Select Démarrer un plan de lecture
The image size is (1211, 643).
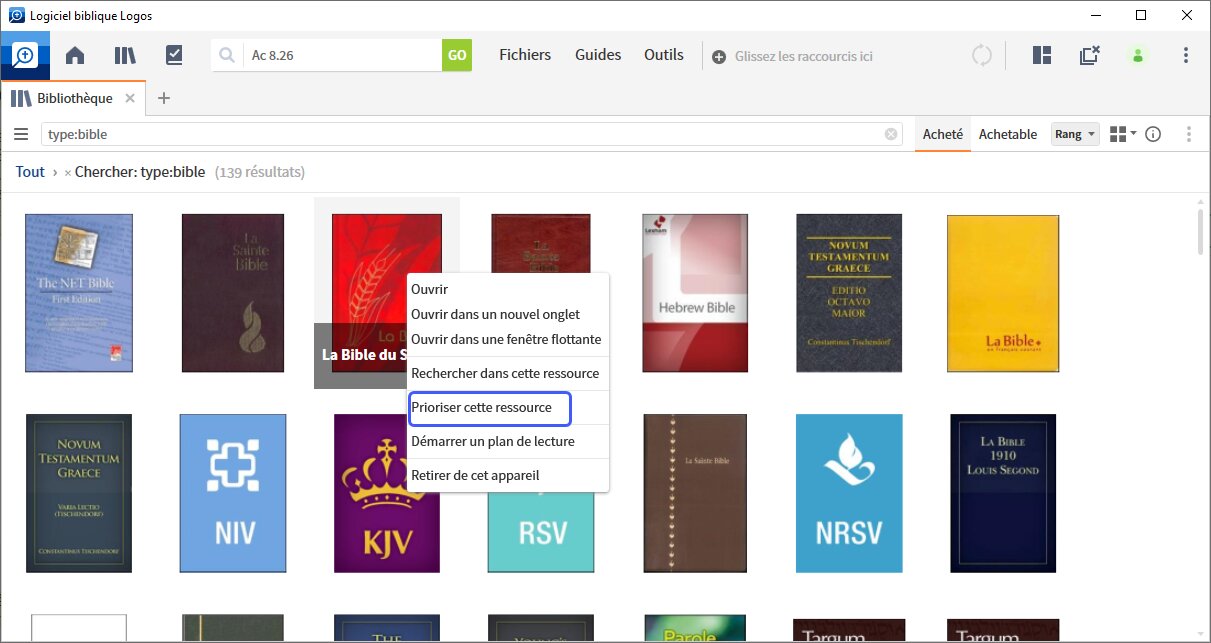508,441
